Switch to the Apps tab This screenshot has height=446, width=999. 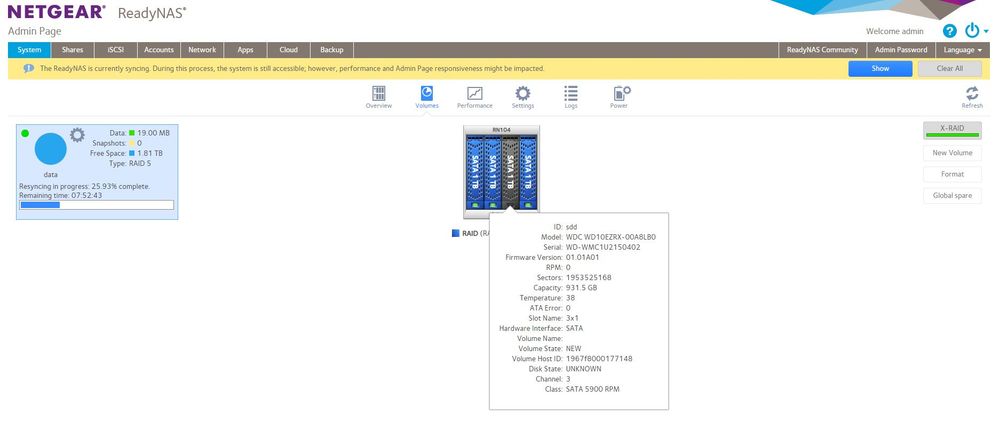[x=245, y=50]
